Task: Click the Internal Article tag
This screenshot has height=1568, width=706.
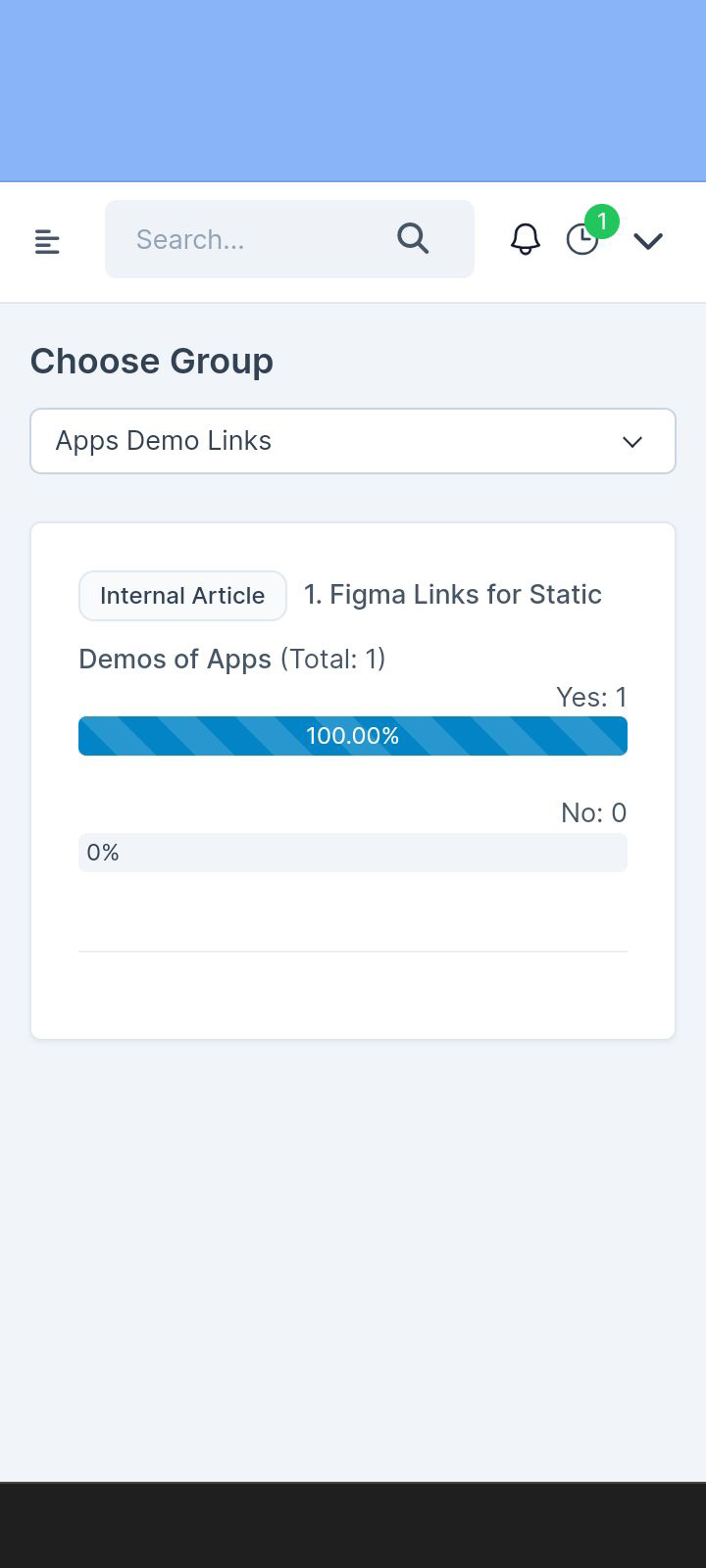Action: click(x=182, y=596)
